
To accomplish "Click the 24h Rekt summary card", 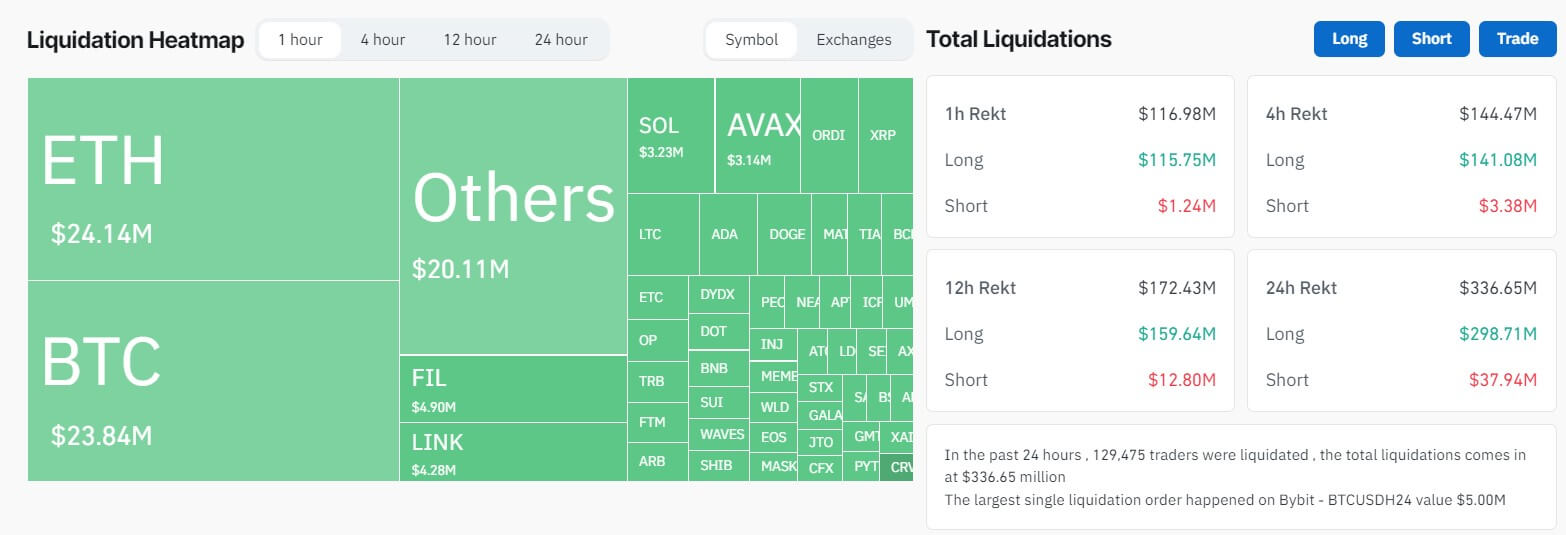I will click(x=1401, y=333).
